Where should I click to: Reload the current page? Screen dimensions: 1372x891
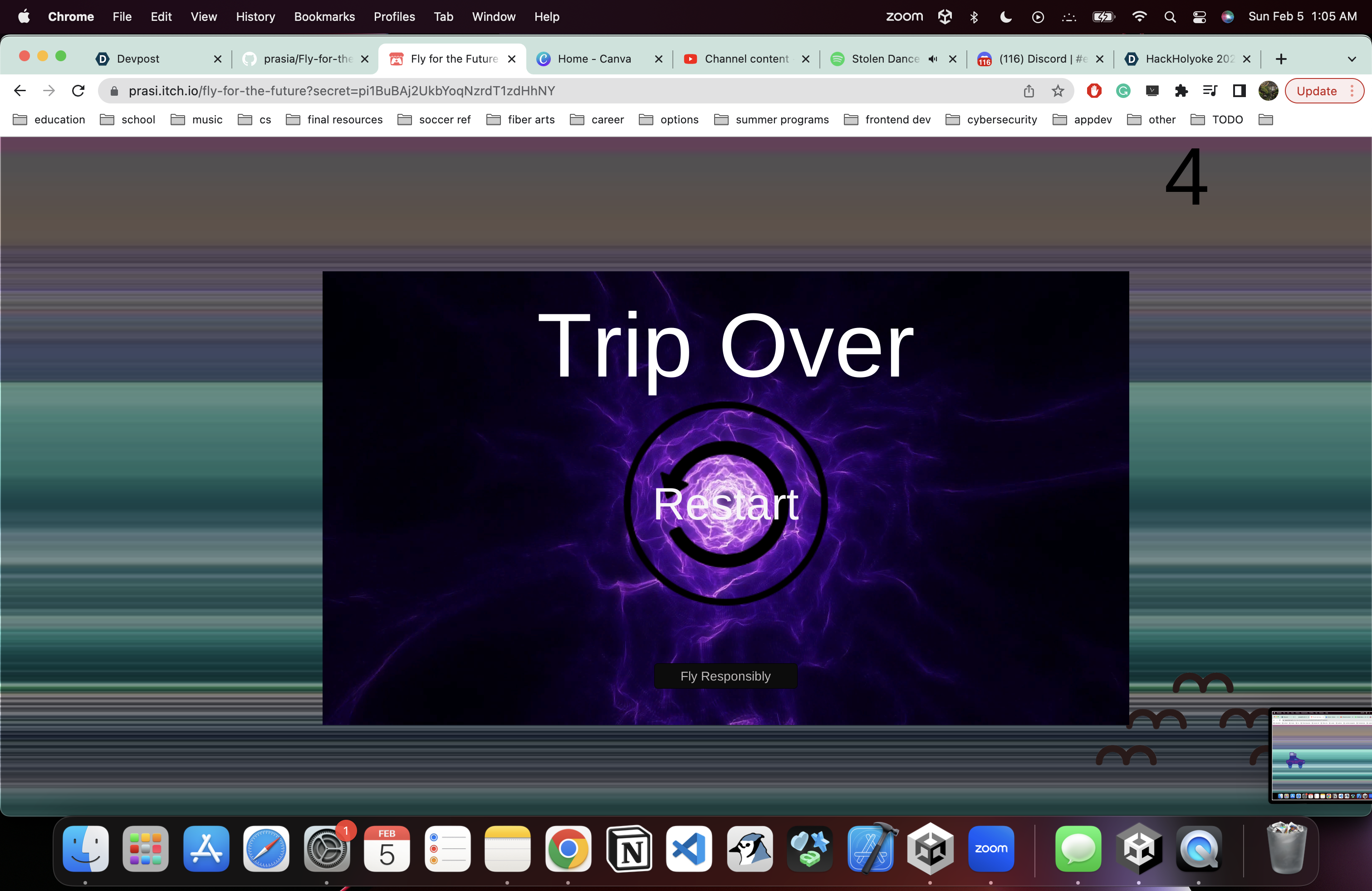(x=78, y=91)
